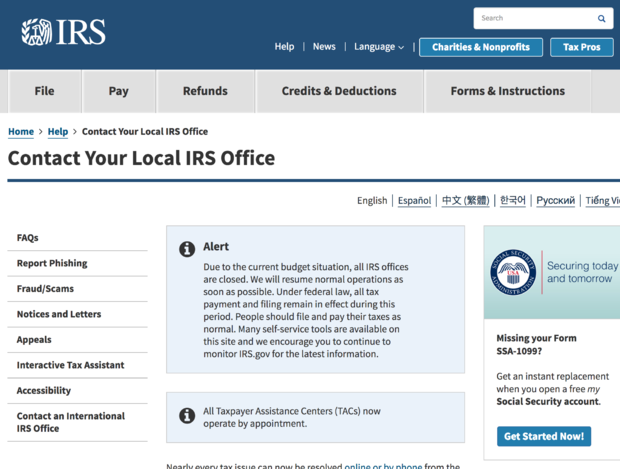Click the IRS logo in header
Image resolution: width=620 pixels, height=469 pixels.
[x=63, y=33]
